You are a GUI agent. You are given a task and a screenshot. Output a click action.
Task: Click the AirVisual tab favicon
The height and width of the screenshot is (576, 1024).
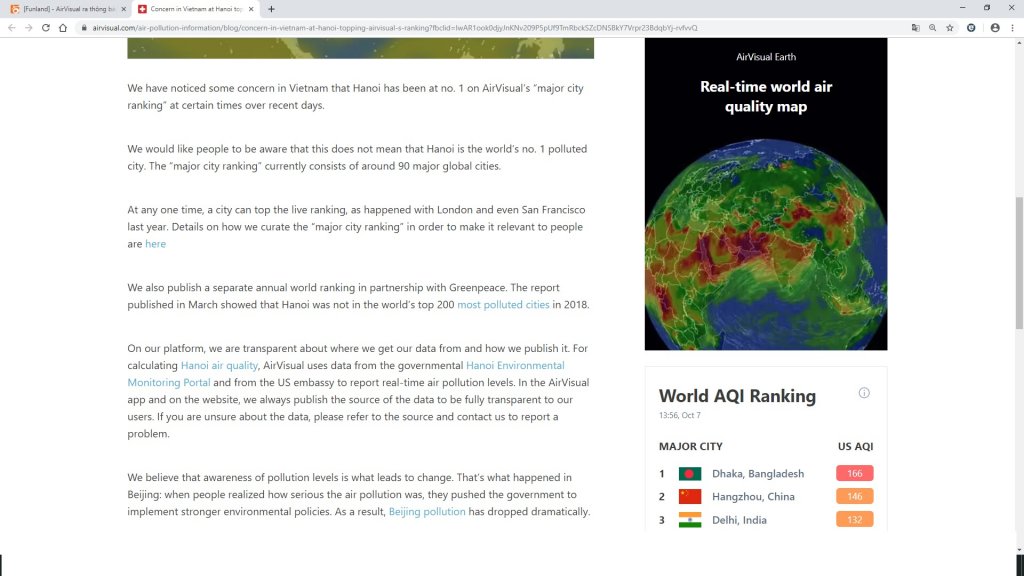point(142,9)
